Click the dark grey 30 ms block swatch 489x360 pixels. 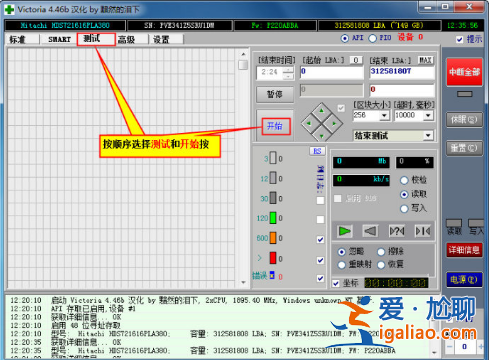click(273, 198)
